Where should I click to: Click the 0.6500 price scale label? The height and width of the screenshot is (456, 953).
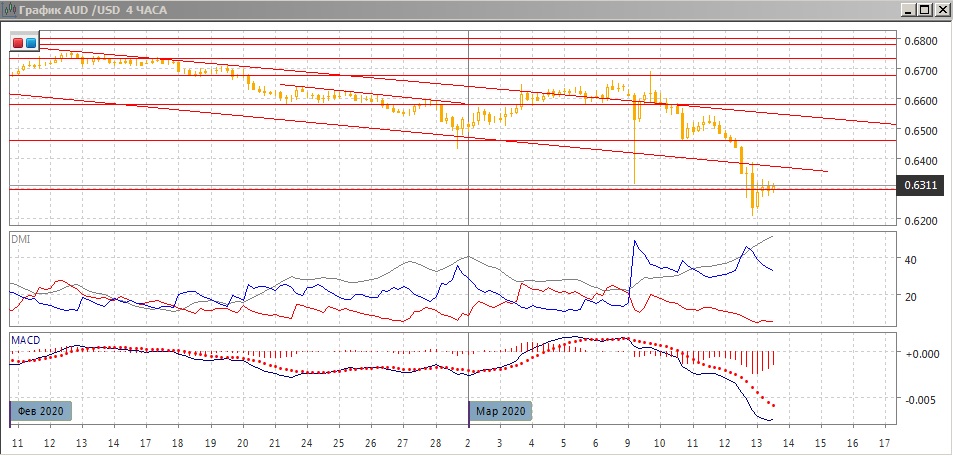[x=920, y=131]
